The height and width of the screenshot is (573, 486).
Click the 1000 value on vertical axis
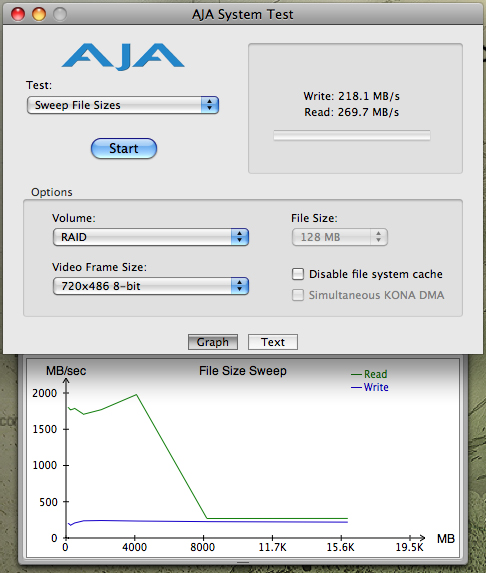tap(45, 465)
